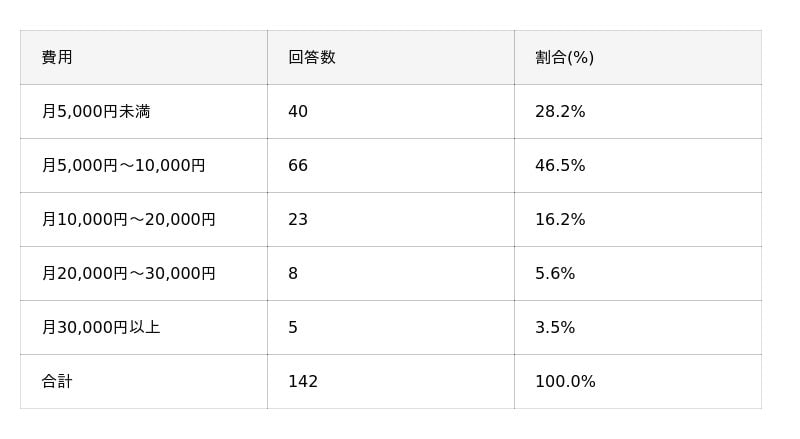Click the response count 5 cell
Viewport: 800px width, 439px height.
click(293, 327)
